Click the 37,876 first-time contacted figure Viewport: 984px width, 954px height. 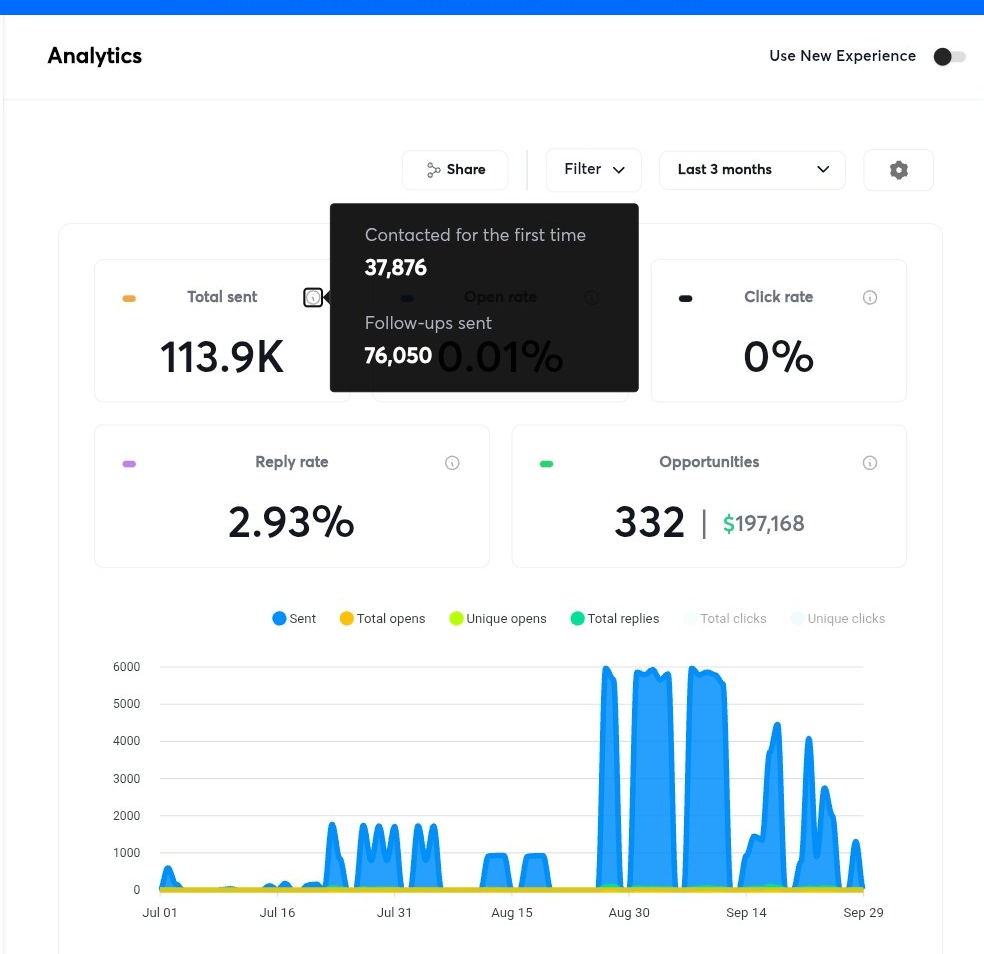pyautogui.click(x=395, y=268)
